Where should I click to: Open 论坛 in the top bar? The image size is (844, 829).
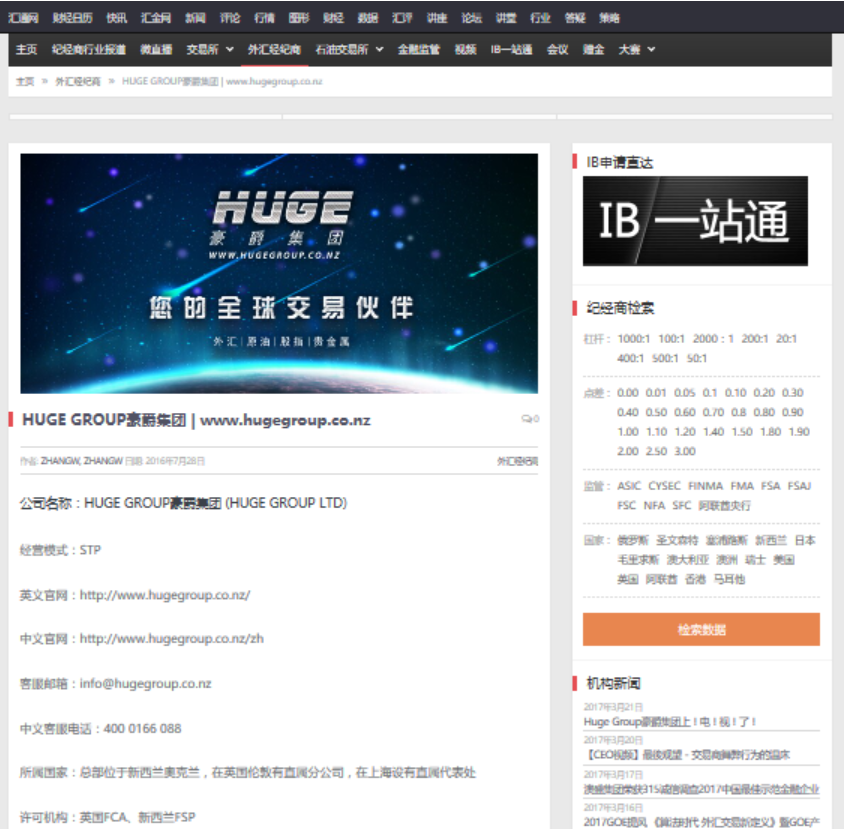click(x=472, y=18)
